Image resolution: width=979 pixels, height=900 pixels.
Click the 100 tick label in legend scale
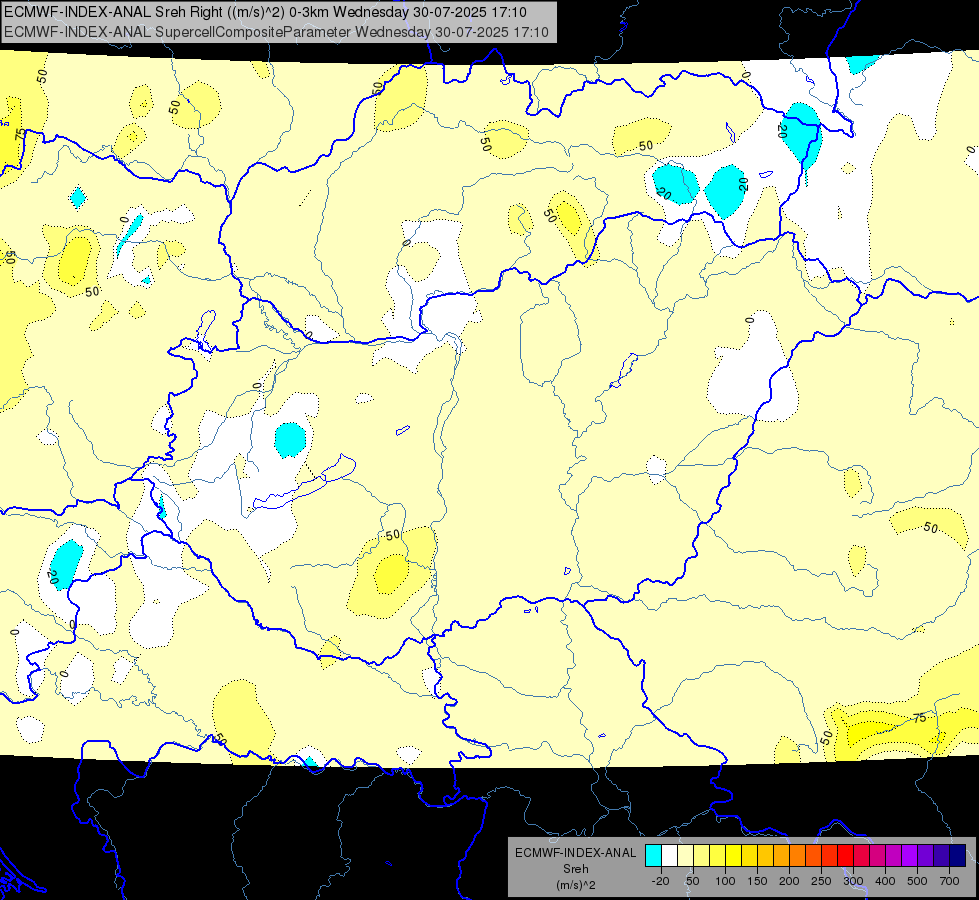pyautogui.click(x=725, y=881)
